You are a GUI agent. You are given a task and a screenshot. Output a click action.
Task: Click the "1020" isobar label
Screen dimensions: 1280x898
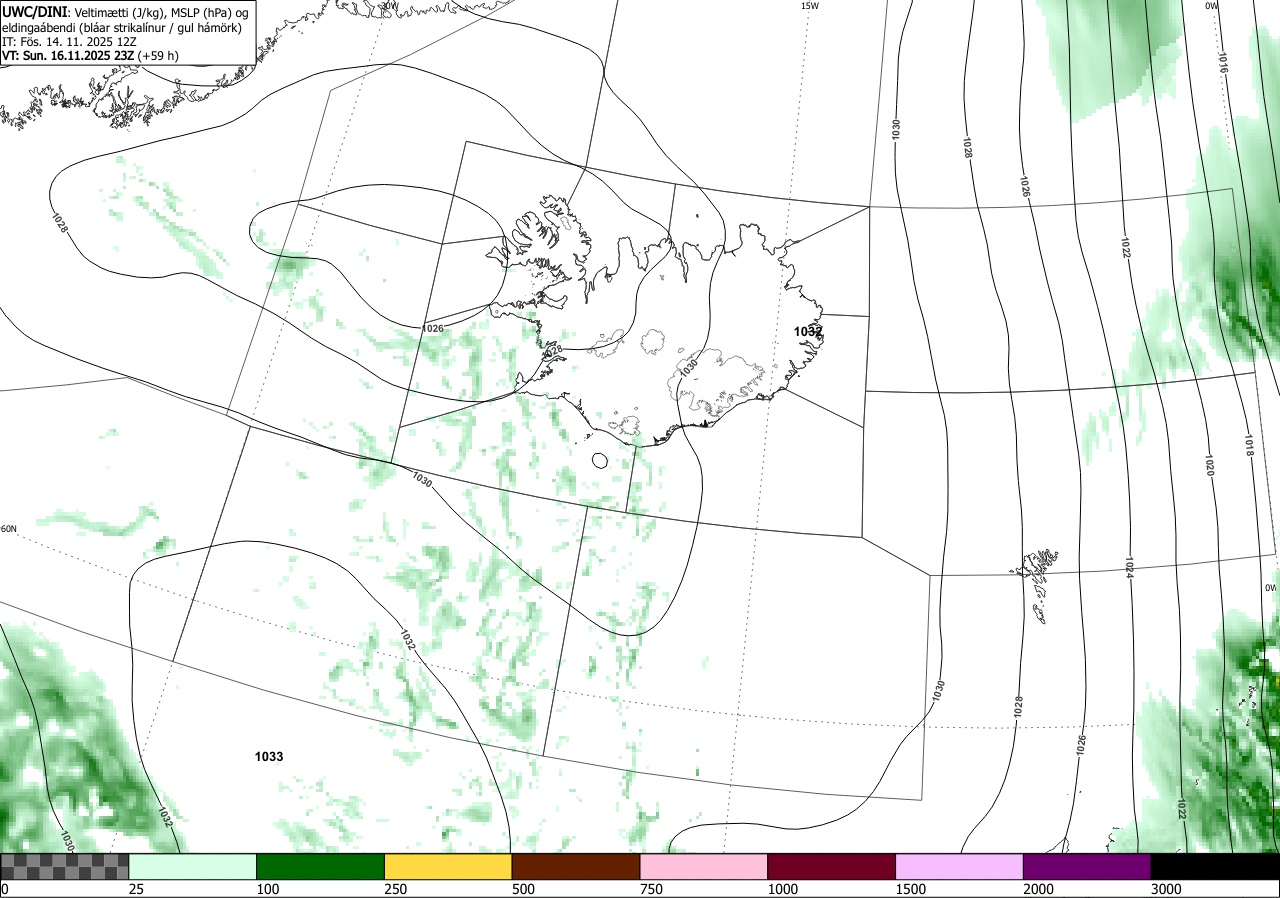pyautogui.click(x=1209, y=463)
